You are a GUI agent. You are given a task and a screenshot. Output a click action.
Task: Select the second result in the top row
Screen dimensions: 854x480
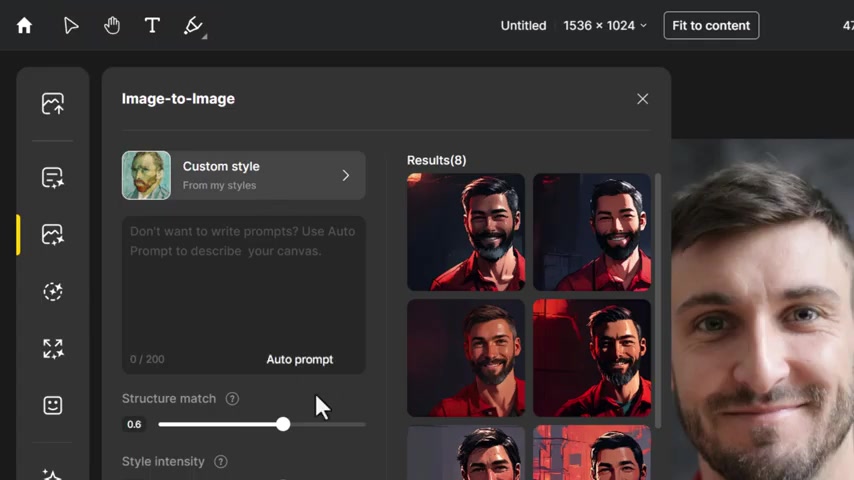coord(592,232)
